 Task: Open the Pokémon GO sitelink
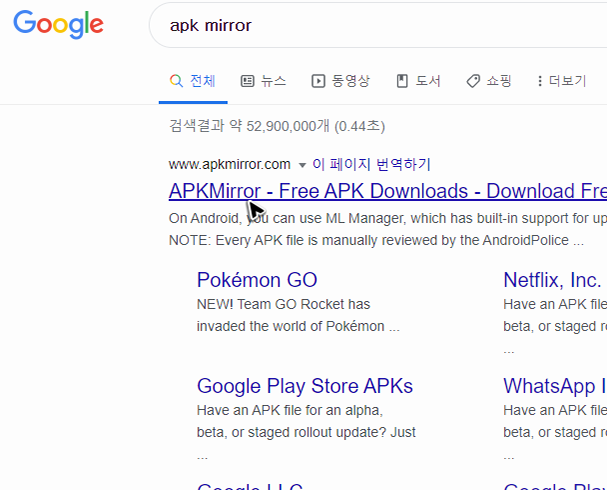tap(257, 280)
